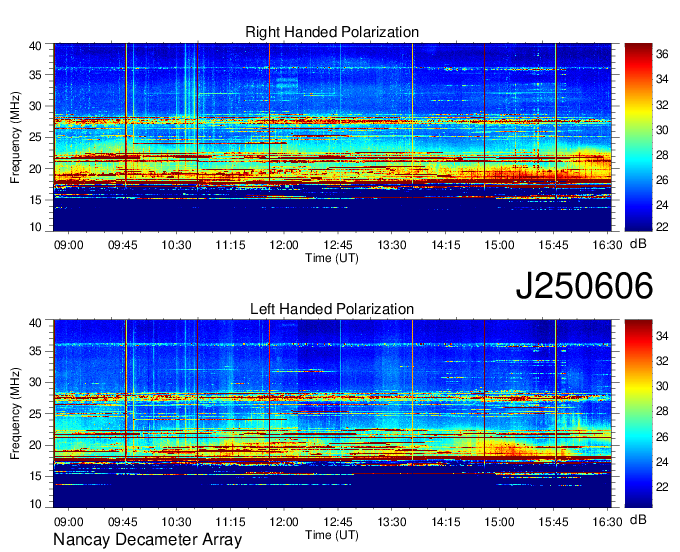Click 20 MHz tick on Right Handed frequency axis
The height and width of the screenshot is (552, 680).
pyautogui.click(x=35, y=169)
